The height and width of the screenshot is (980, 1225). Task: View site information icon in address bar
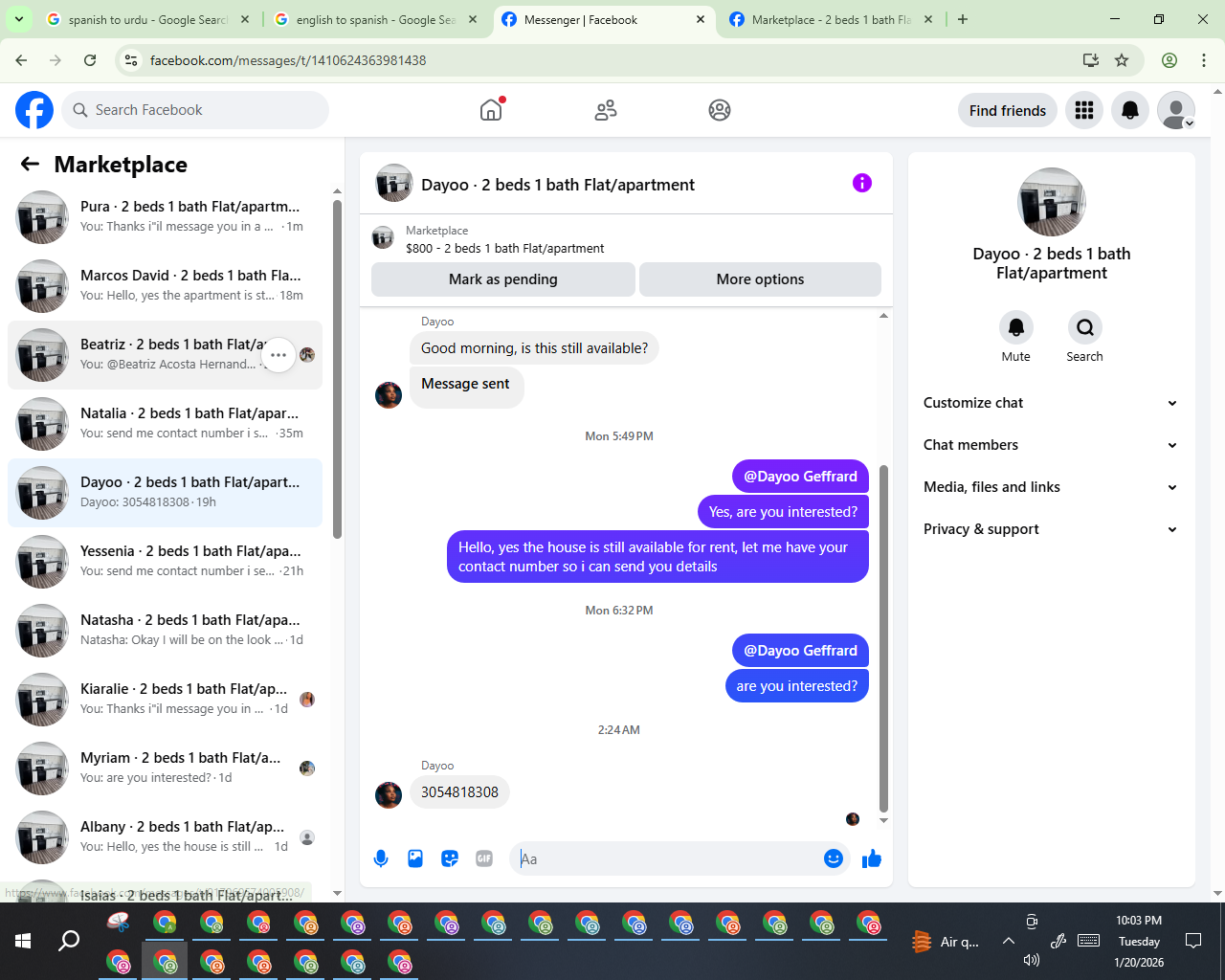tap(132, 60)
